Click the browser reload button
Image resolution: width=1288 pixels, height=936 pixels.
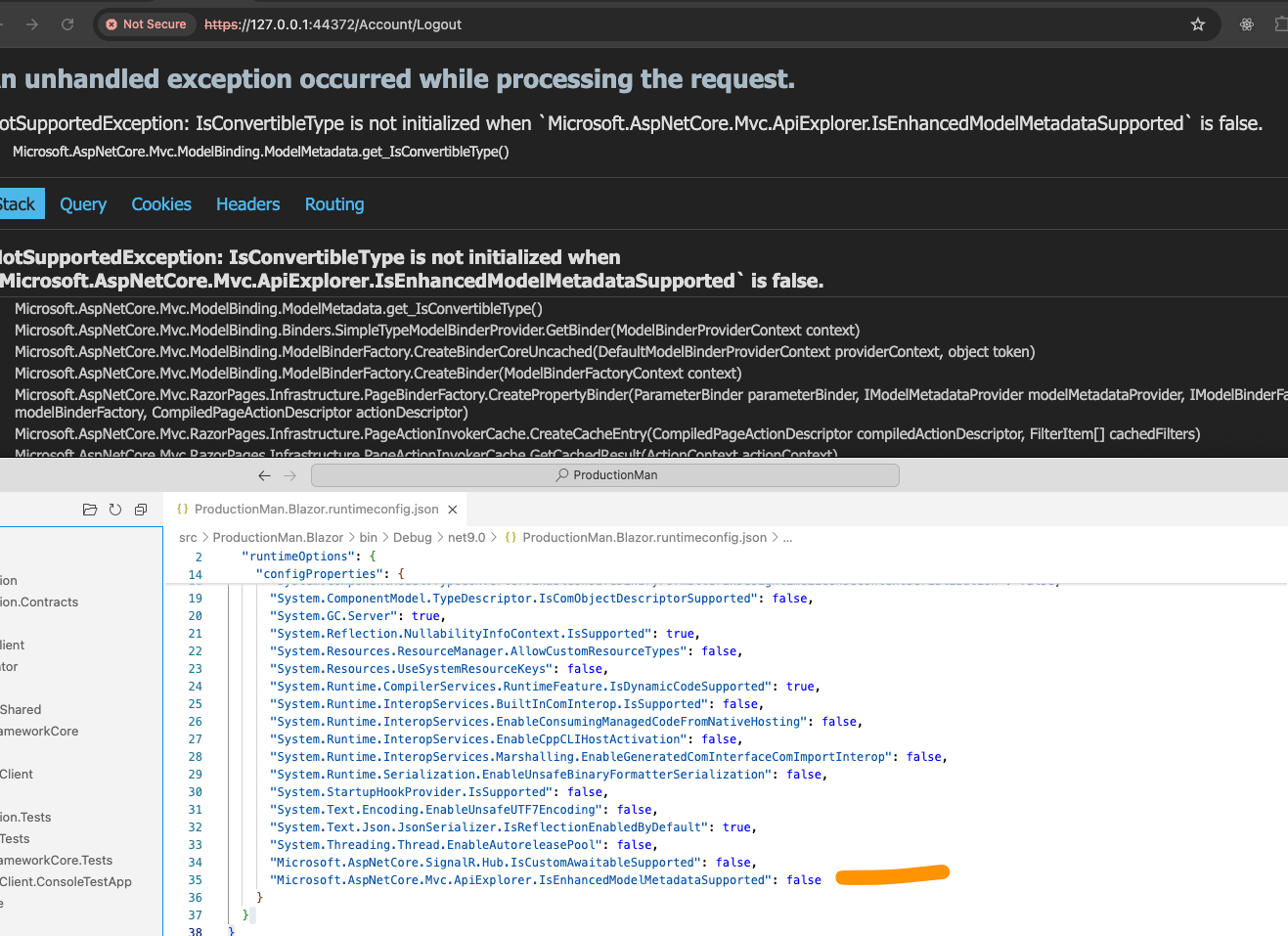pyautogui.click(x=67, y=24)
